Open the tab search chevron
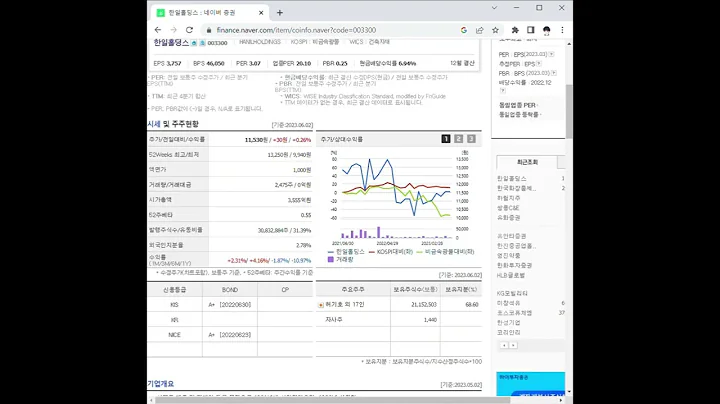 pos(494,8)
